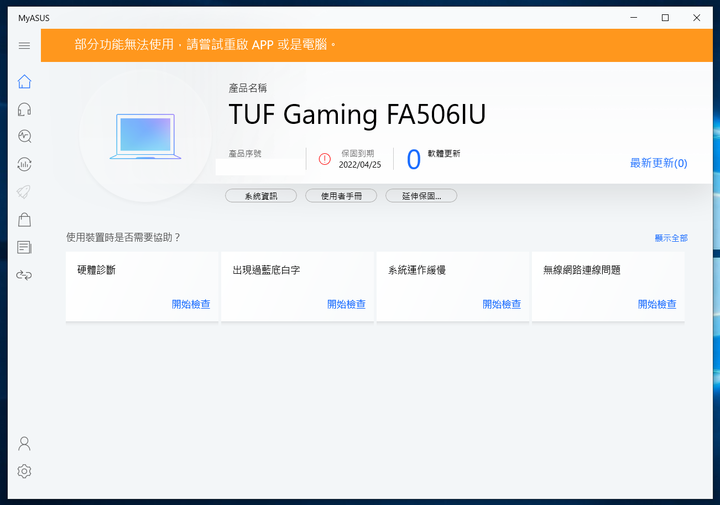Click the orange warning banner message
Image resolution: width=720 pixels, height=505 pixels.
click(x=205, y=45)
